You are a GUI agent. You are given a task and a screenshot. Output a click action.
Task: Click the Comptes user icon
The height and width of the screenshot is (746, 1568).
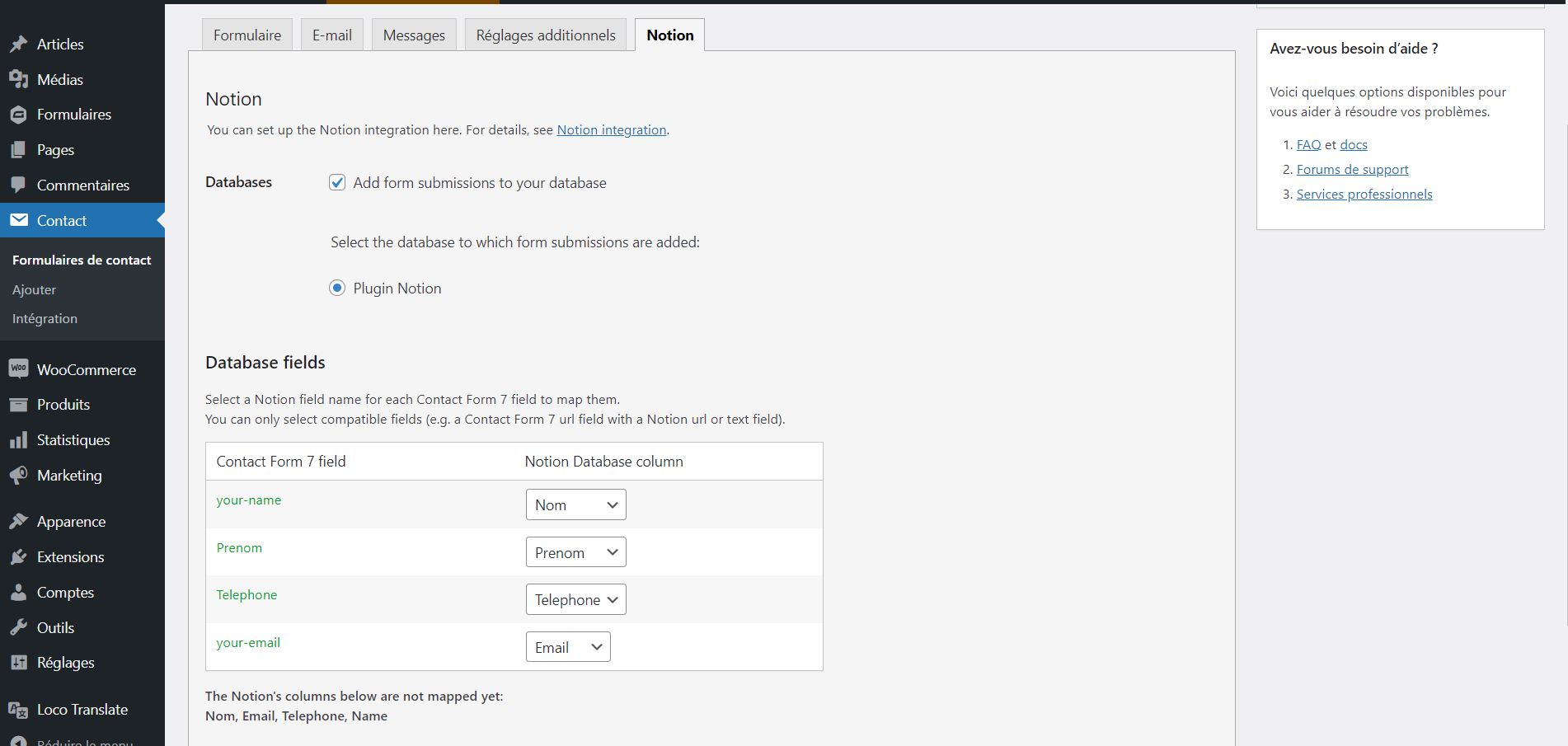click(x=18, y=593)
